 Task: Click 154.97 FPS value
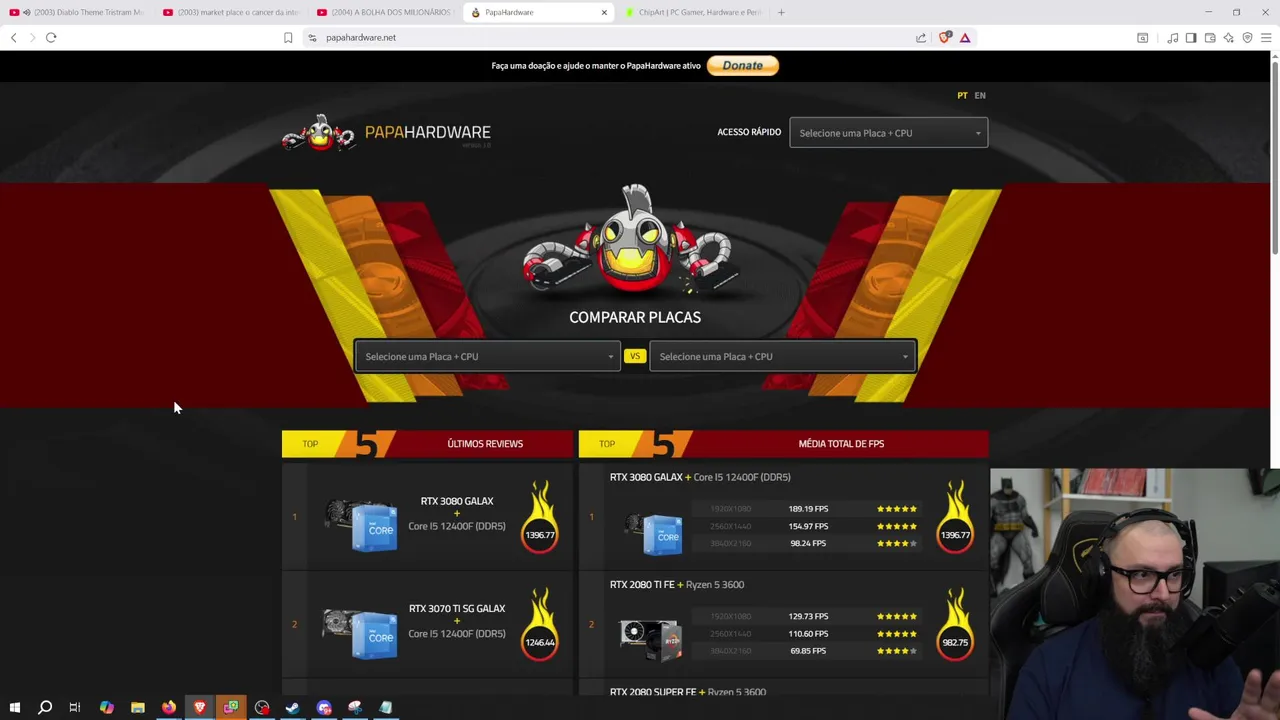click(x=808, y=526)
